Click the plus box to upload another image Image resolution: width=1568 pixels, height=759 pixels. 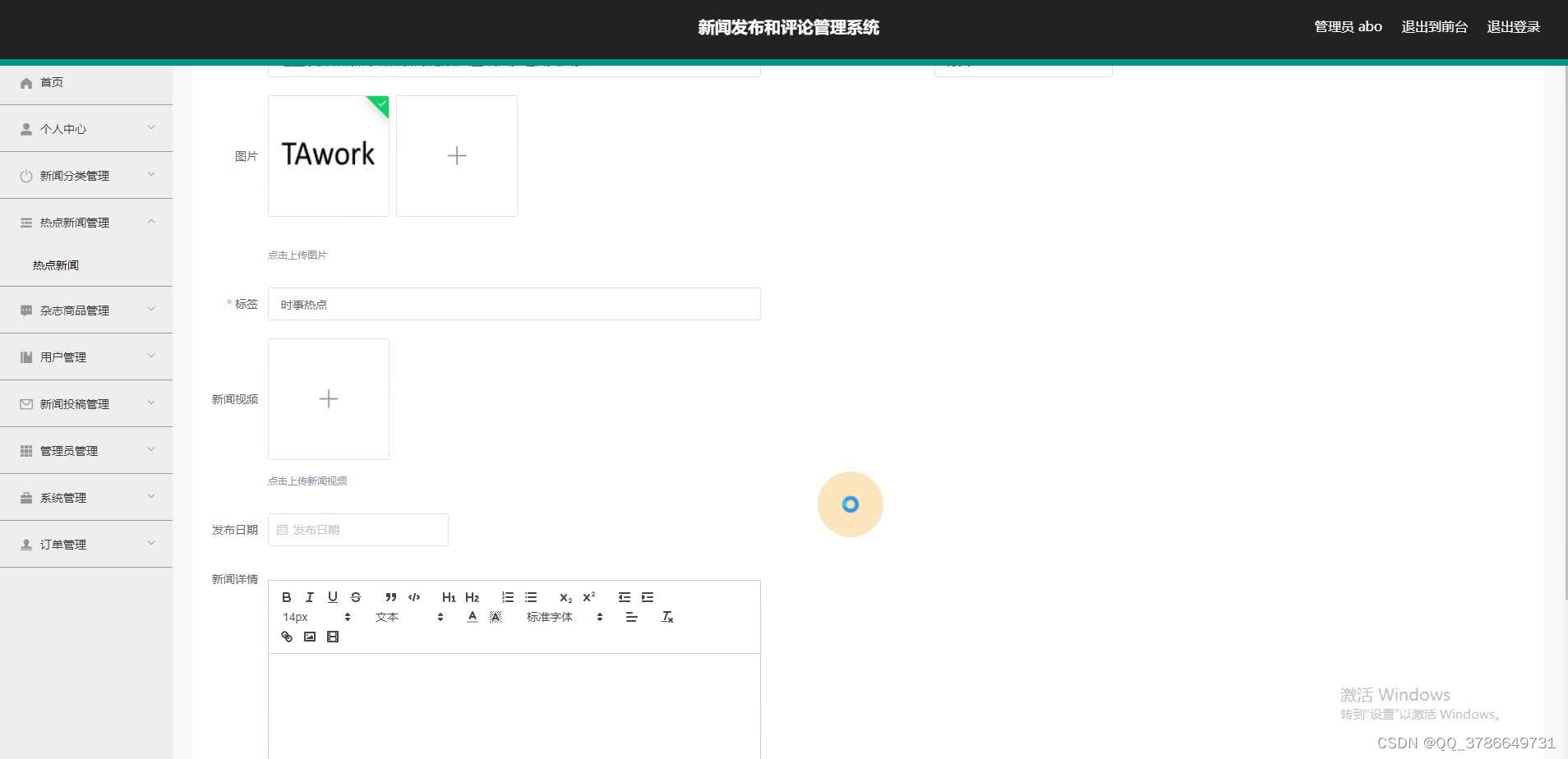tap(457, 156)
